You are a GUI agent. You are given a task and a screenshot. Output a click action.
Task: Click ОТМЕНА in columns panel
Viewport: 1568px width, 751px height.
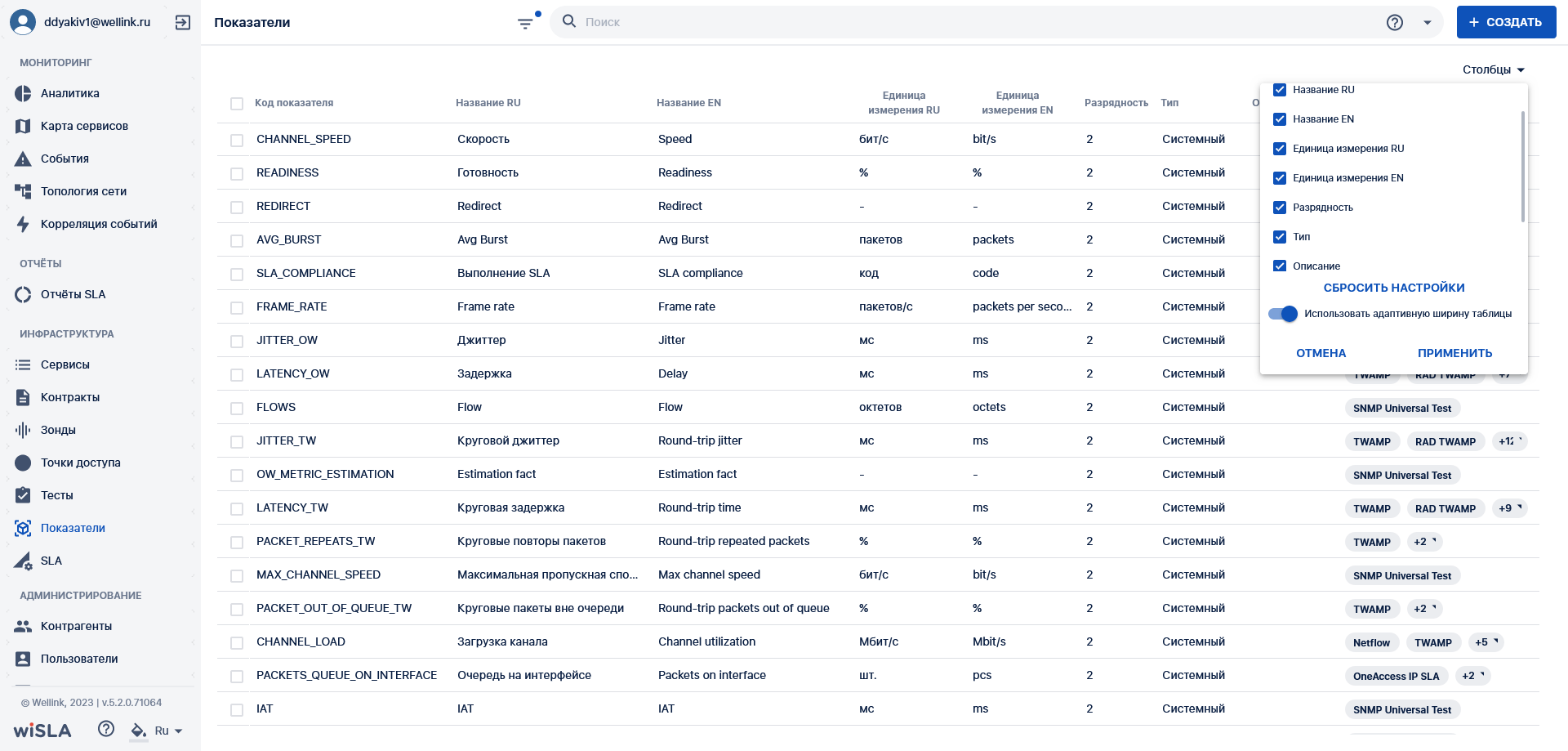coord(1321,353)
